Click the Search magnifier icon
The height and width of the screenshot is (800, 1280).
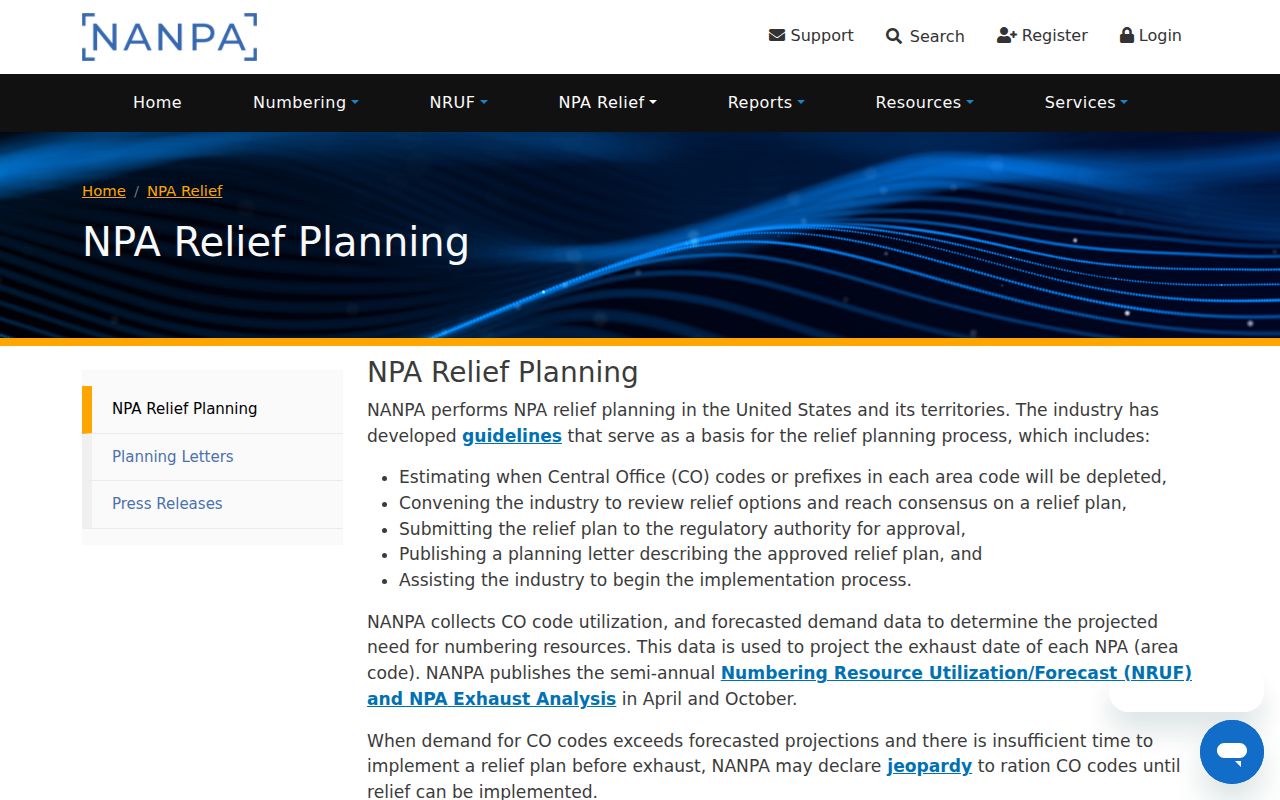point(894,36)
